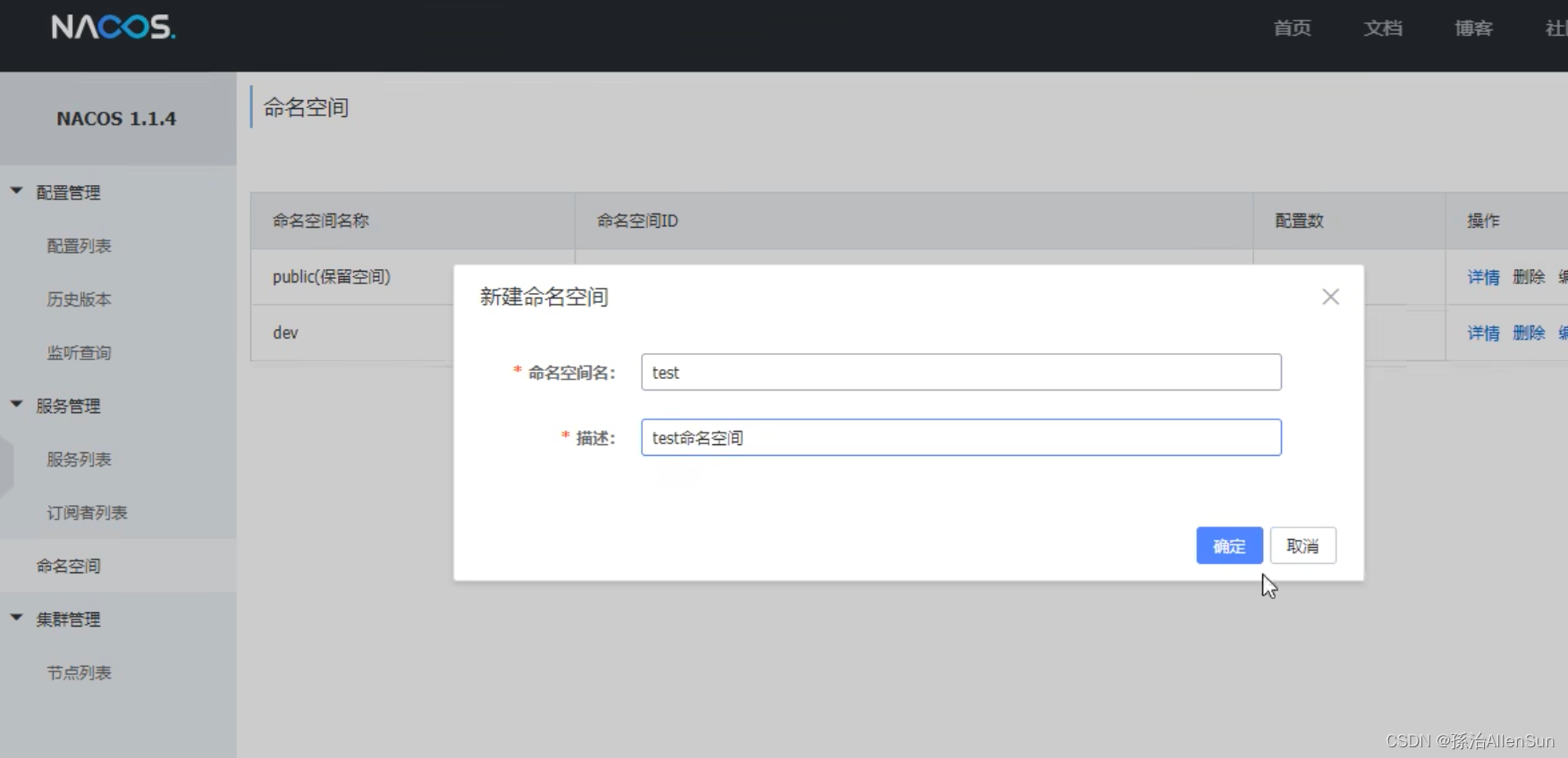
Task: Open 订阅者列表 in sidebar
Action: tap(87, 513)
